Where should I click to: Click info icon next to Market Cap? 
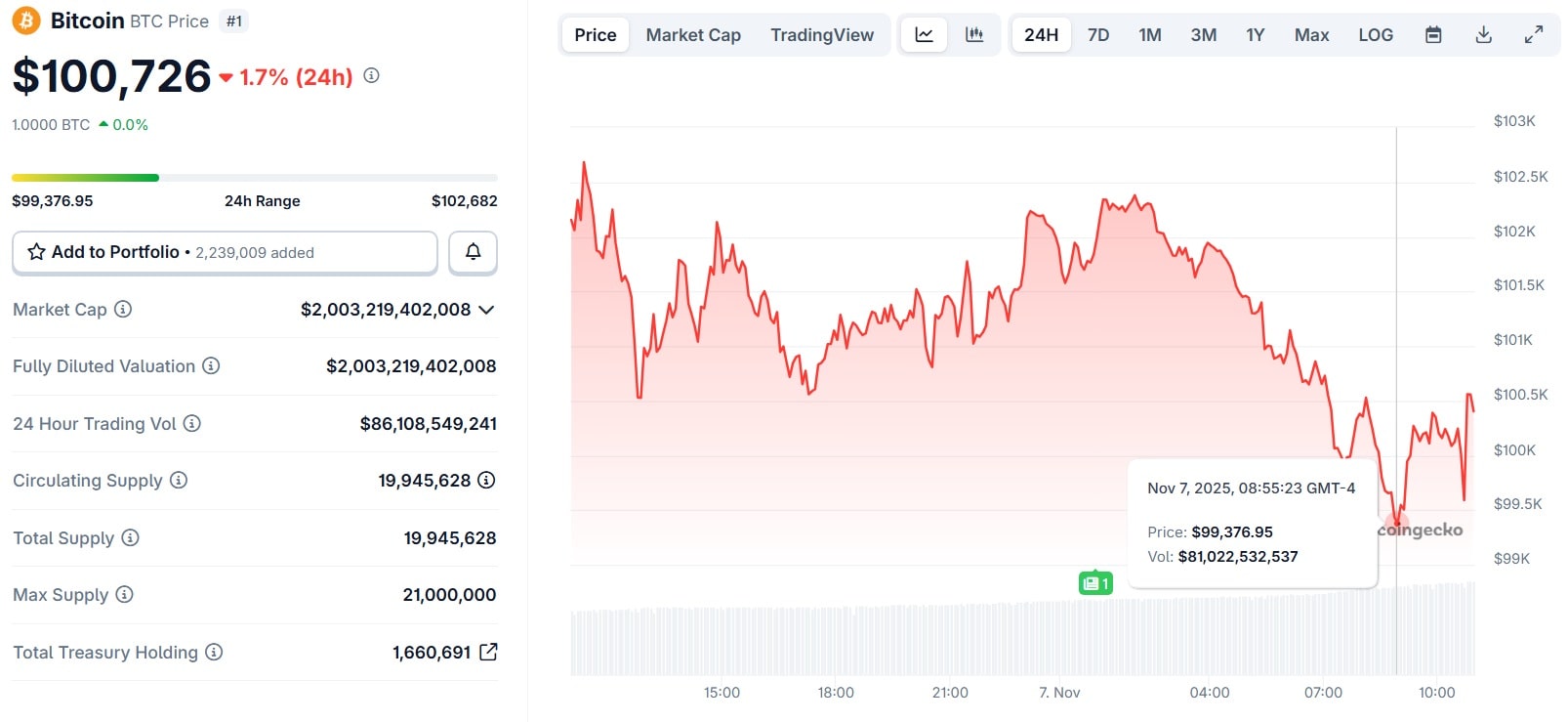coord(123,310)
